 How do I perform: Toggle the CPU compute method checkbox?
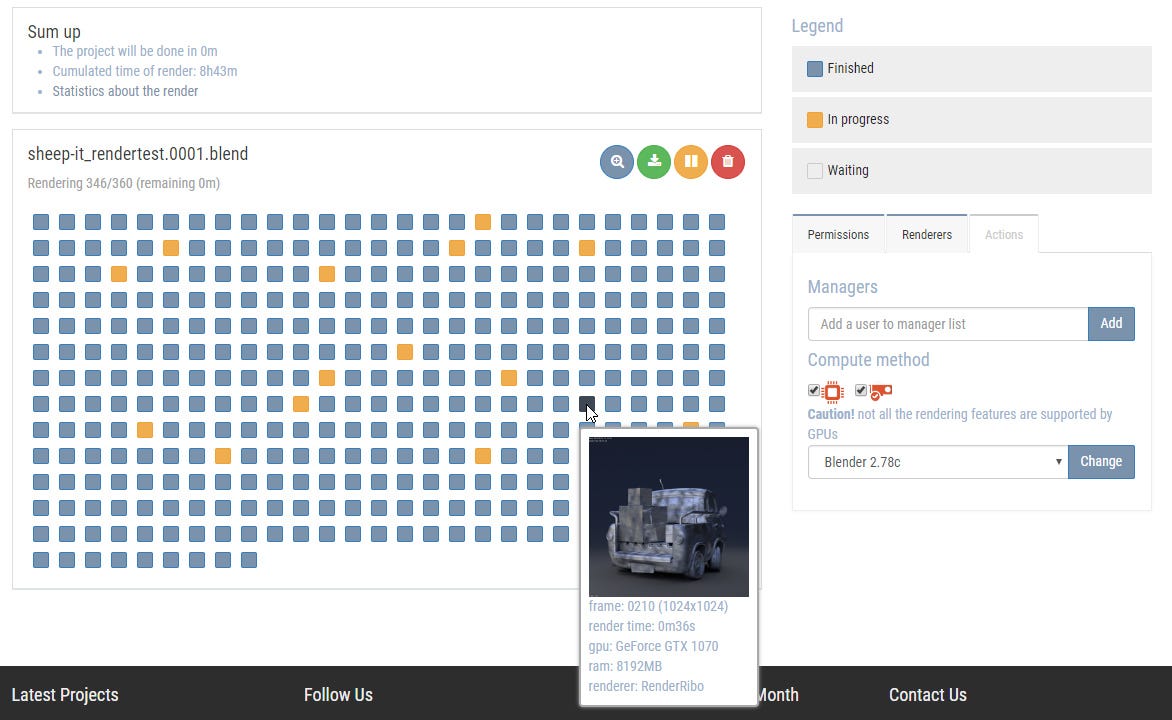point(814,390)
